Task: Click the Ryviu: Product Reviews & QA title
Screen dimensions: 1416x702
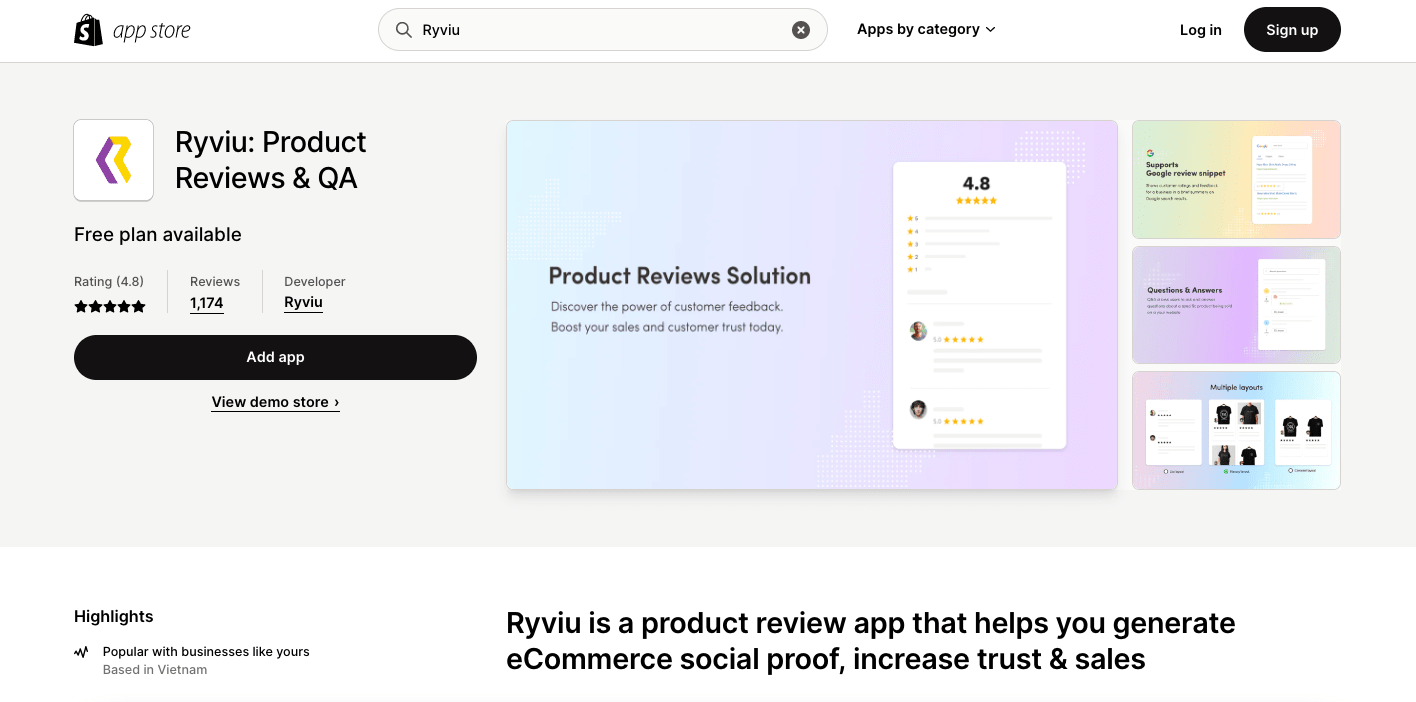Action: click(x=271, y=160)
